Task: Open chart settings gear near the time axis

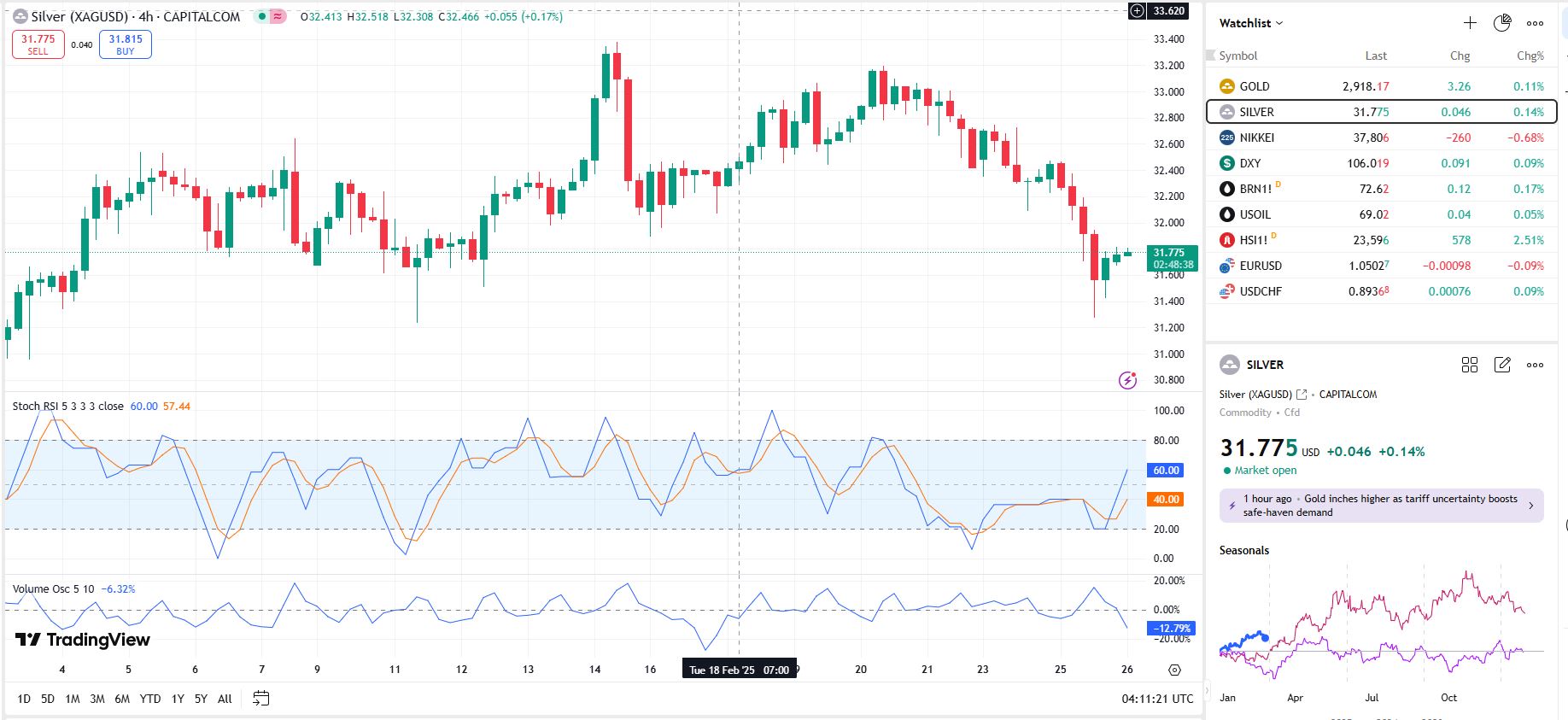Action: 1174,670
